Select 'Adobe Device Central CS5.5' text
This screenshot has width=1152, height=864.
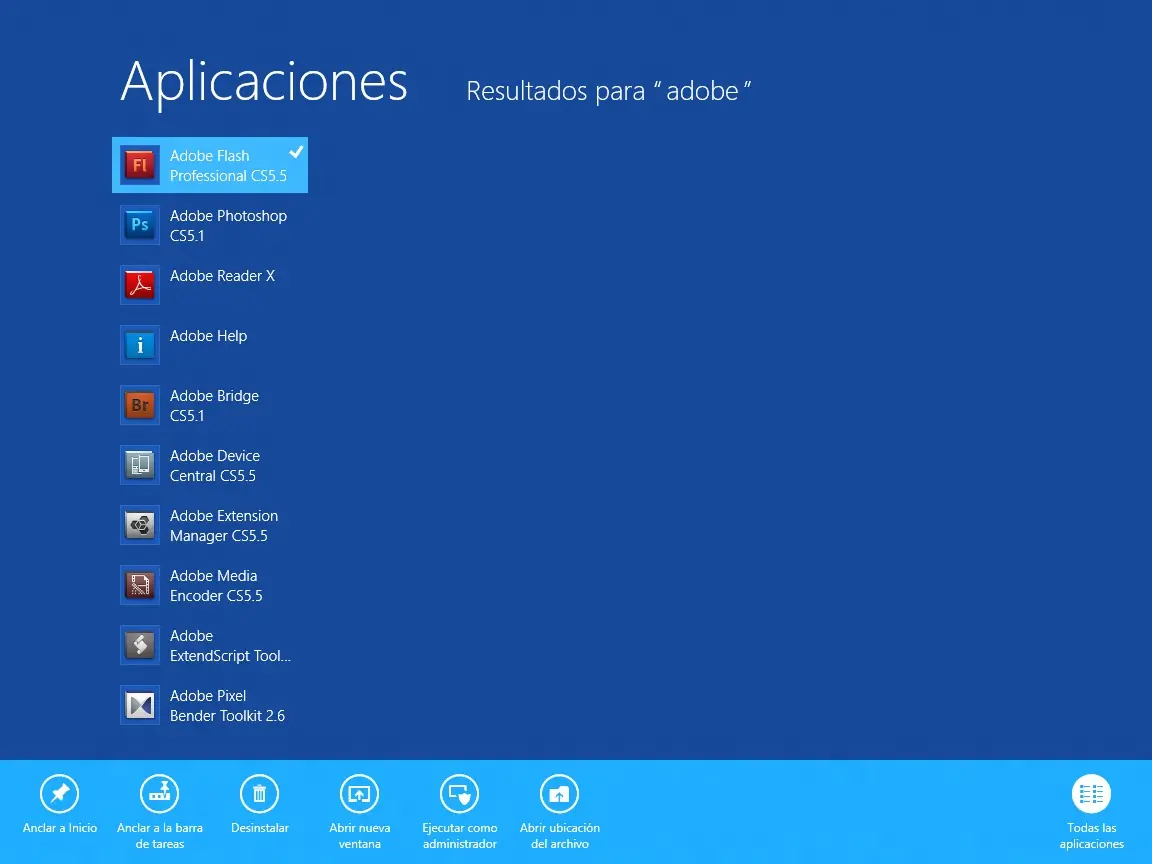coord(215,466)
